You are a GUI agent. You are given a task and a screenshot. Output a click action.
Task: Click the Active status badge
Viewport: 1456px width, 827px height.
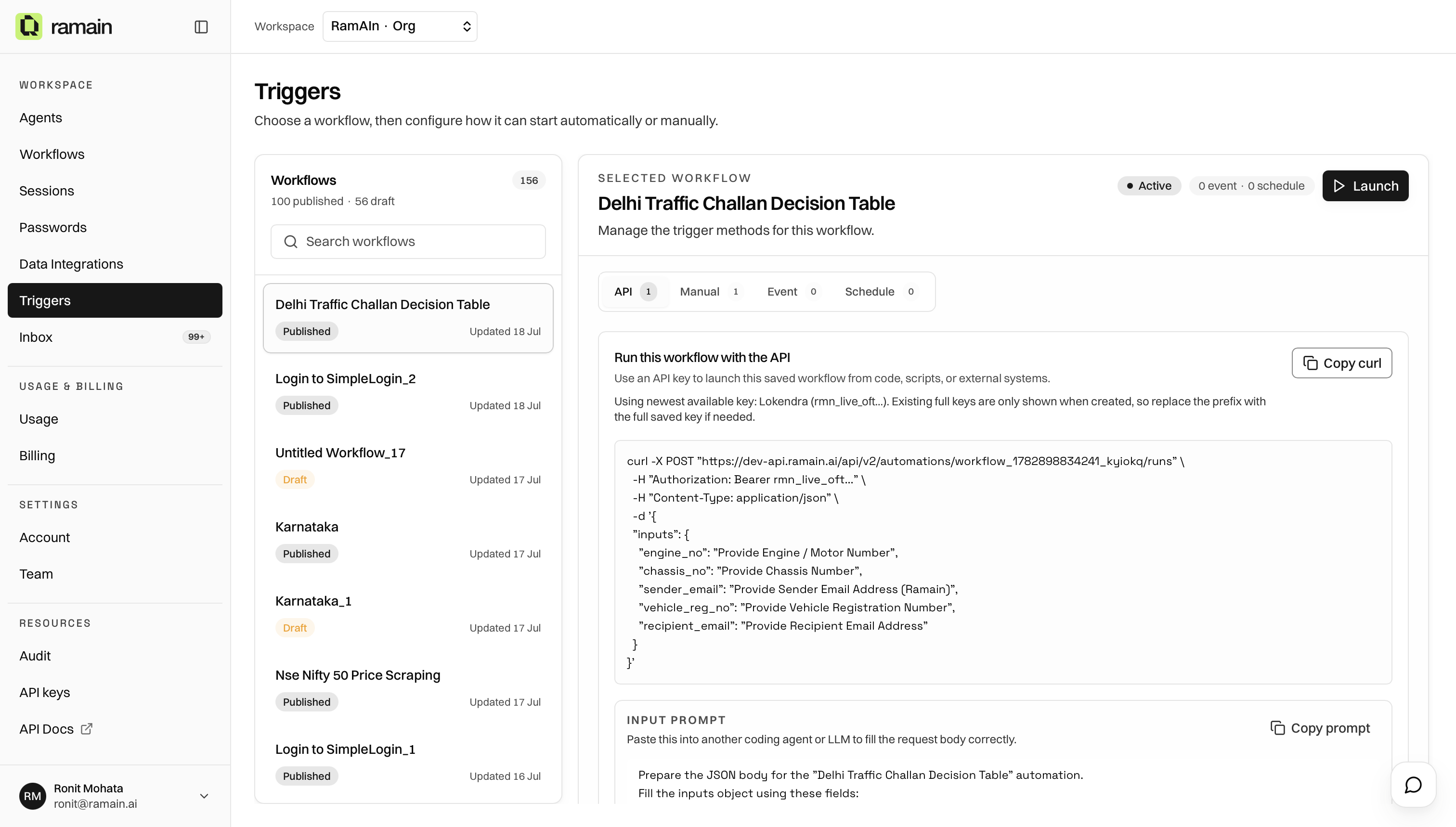click(1149, 186)
